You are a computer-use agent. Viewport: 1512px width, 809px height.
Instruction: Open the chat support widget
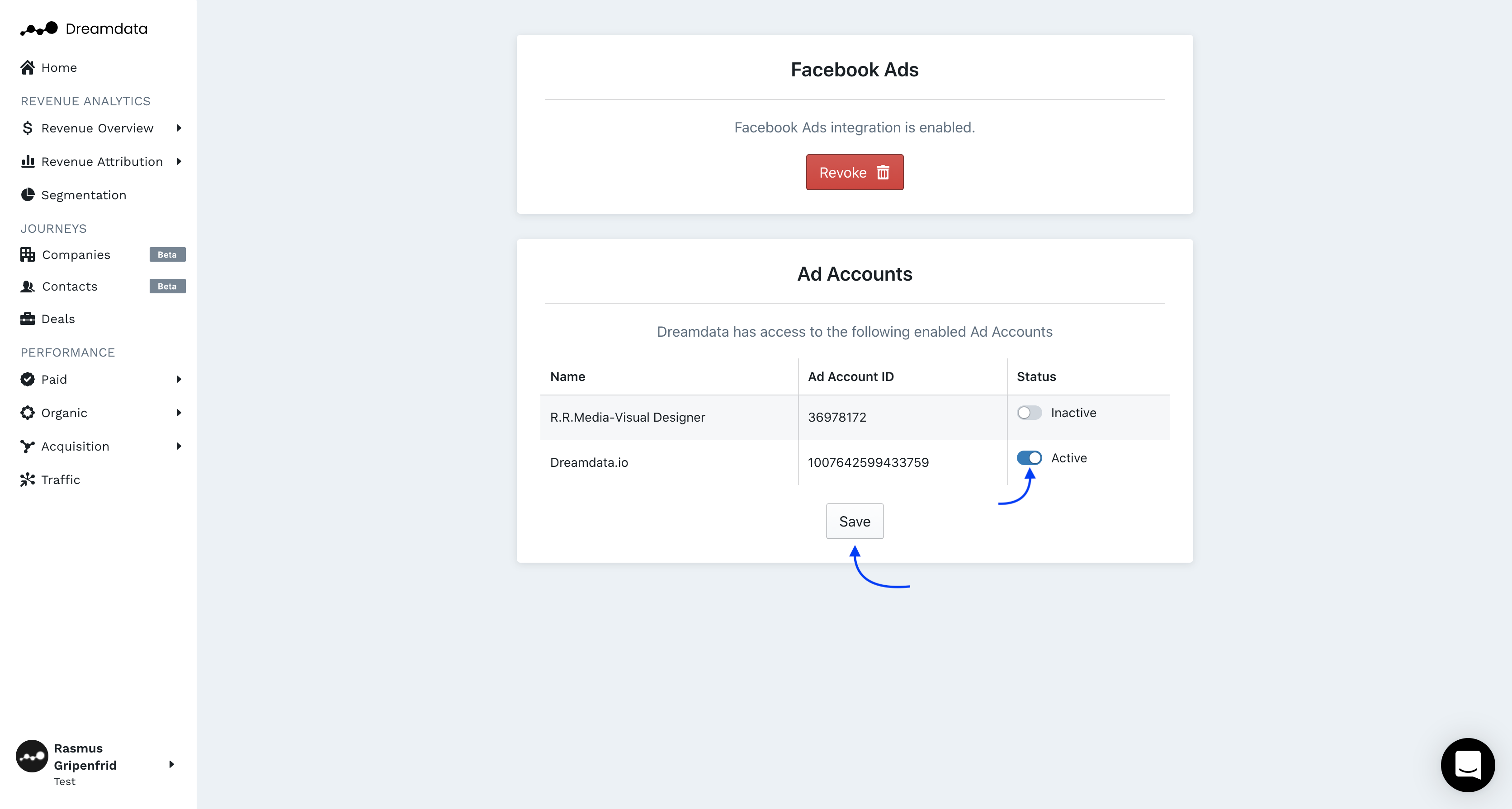(1467, 764)
